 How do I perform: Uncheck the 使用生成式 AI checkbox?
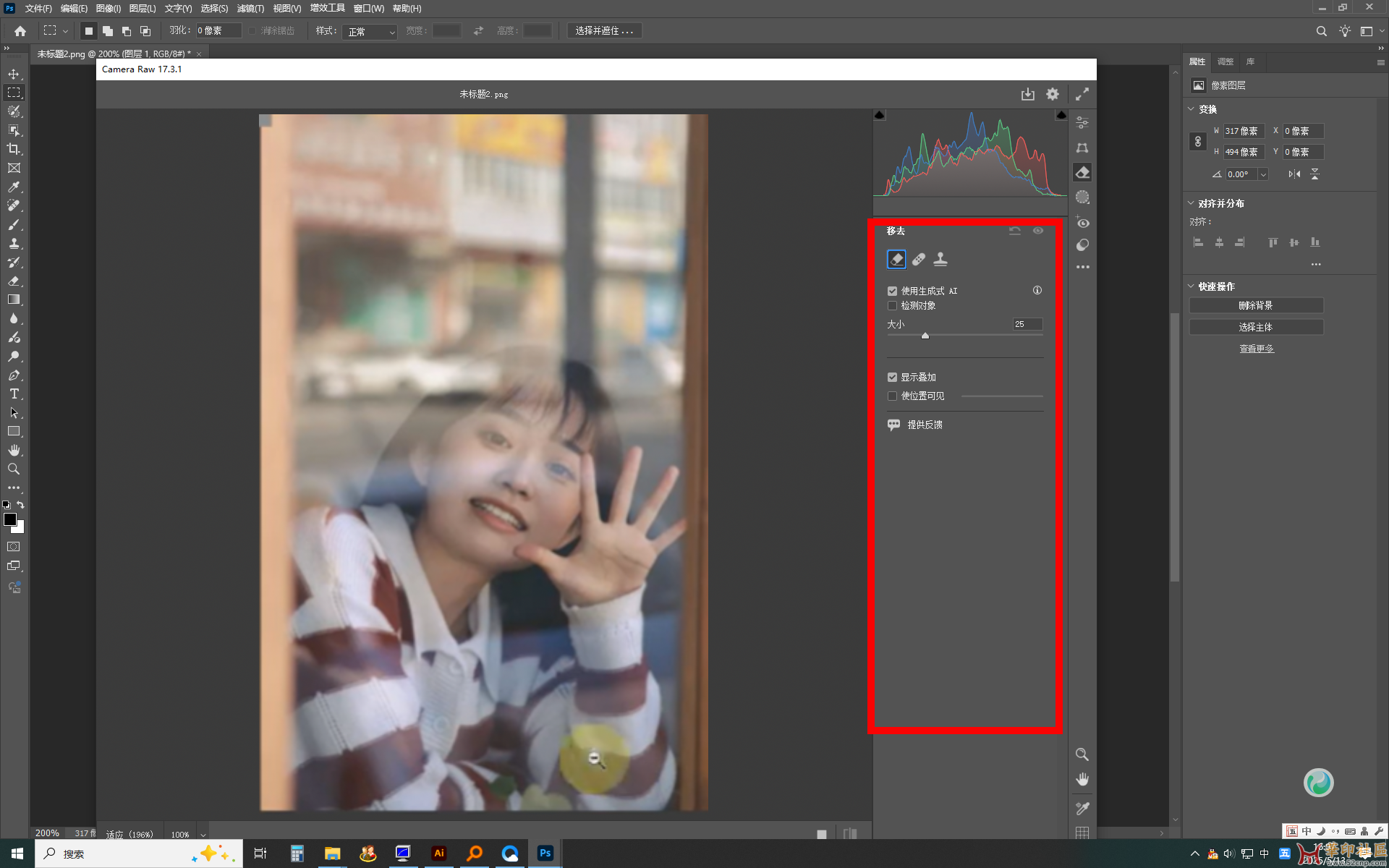coord(892,291)
